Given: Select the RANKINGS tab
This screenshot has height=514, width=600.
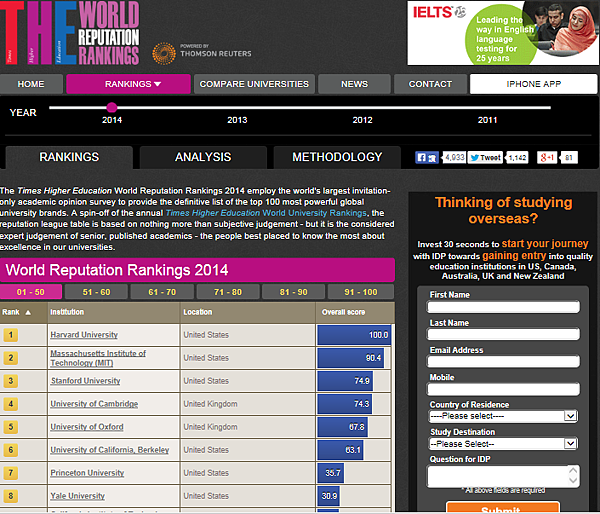Looking at the screenshot, I should click(x=69, y=157).
